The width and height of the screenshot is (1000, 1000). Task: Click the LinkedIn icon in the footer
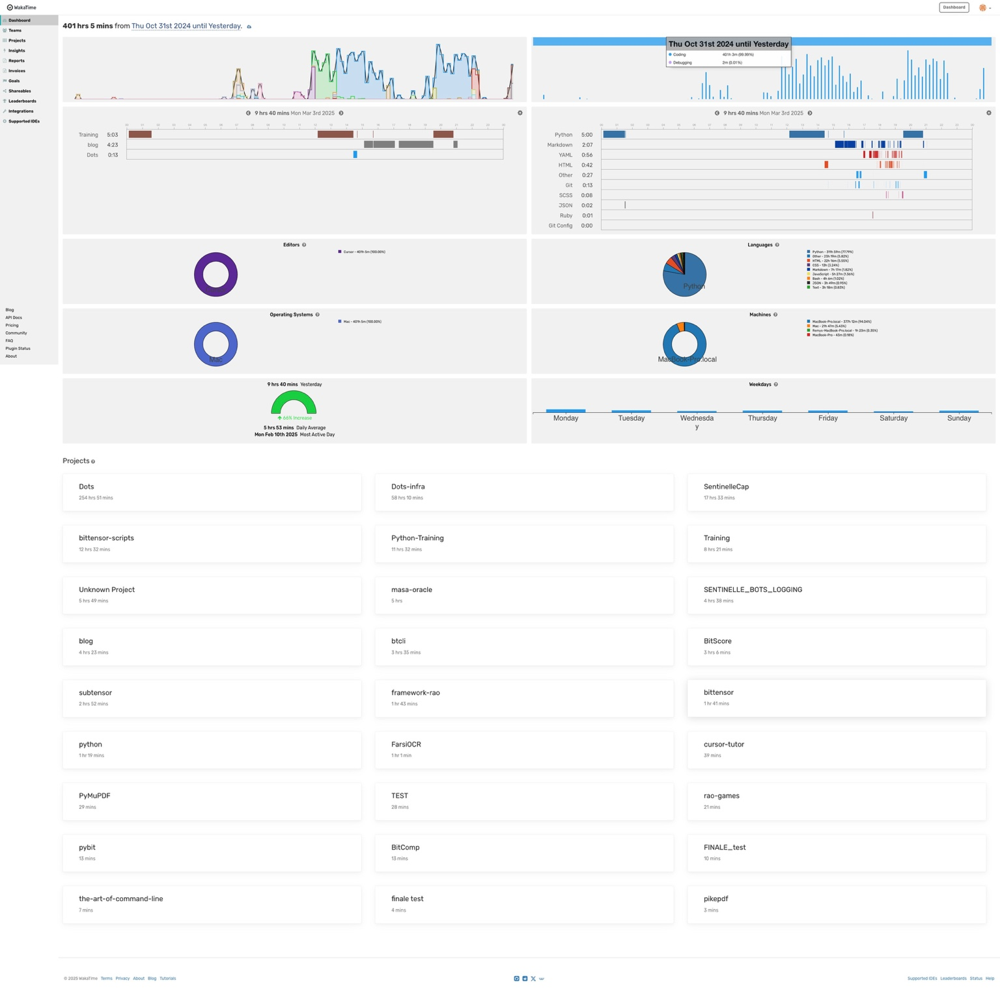(525, 979)
